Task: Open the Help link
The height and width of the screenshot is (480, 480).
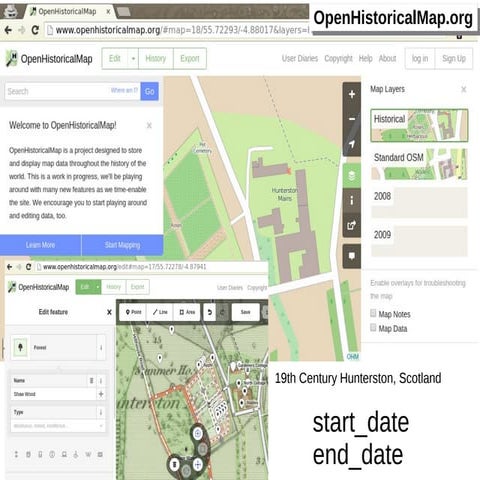Action: [365, 59]
